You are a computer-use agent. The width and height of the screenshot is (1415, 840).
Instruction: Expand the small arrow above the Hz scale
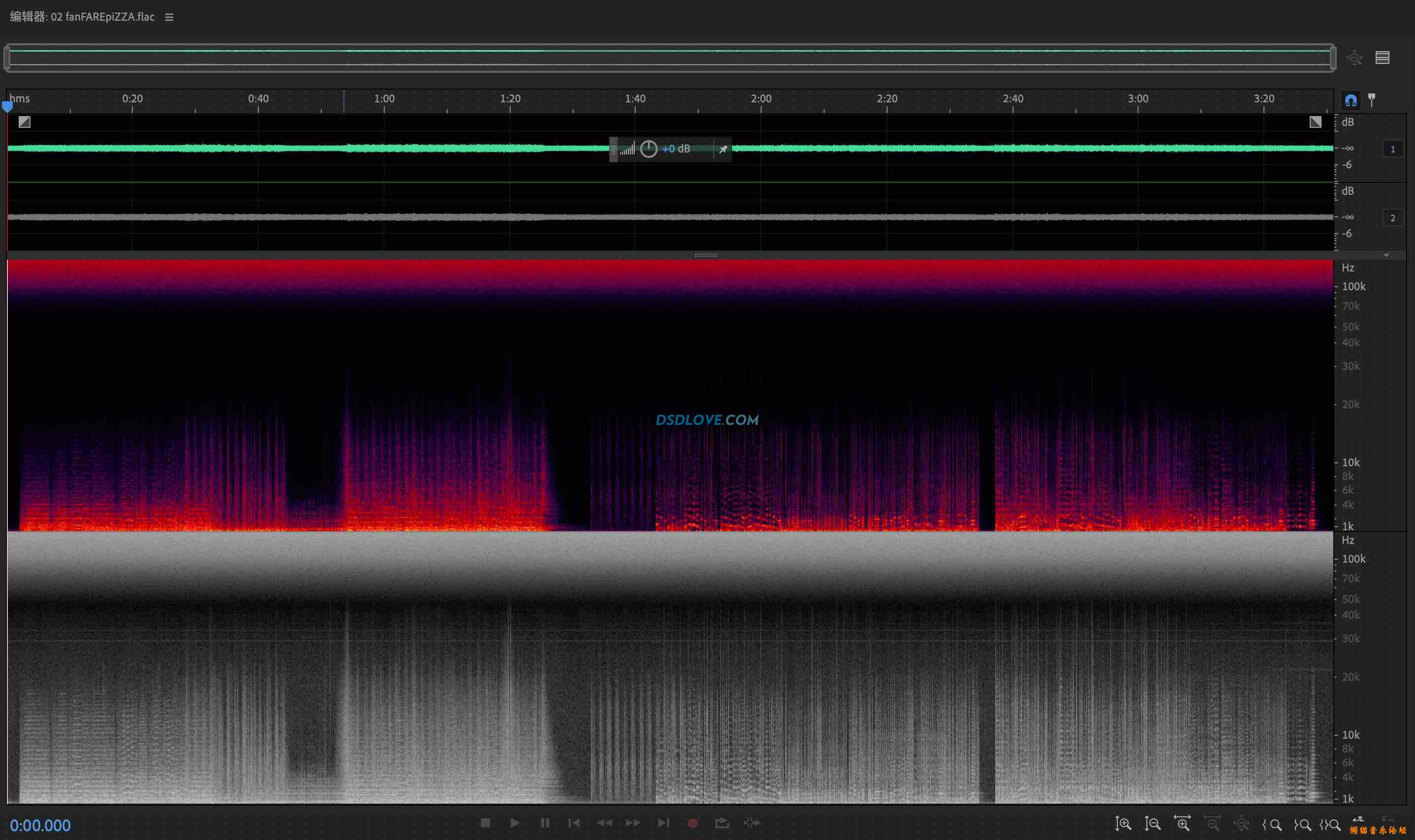click(x=1386, y=256)
